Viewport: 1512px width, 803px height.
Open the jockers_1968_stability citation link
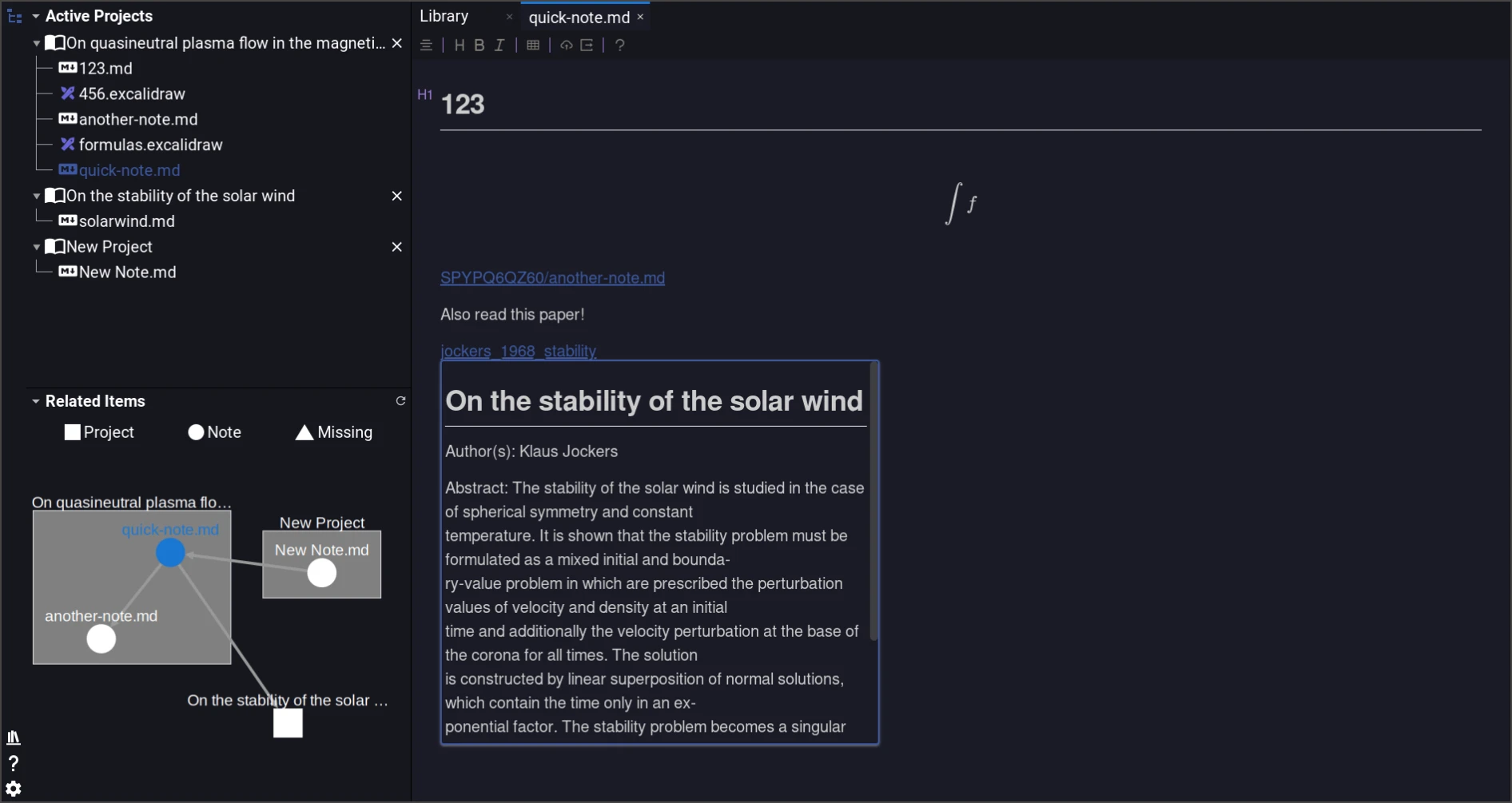click(519, 351)
